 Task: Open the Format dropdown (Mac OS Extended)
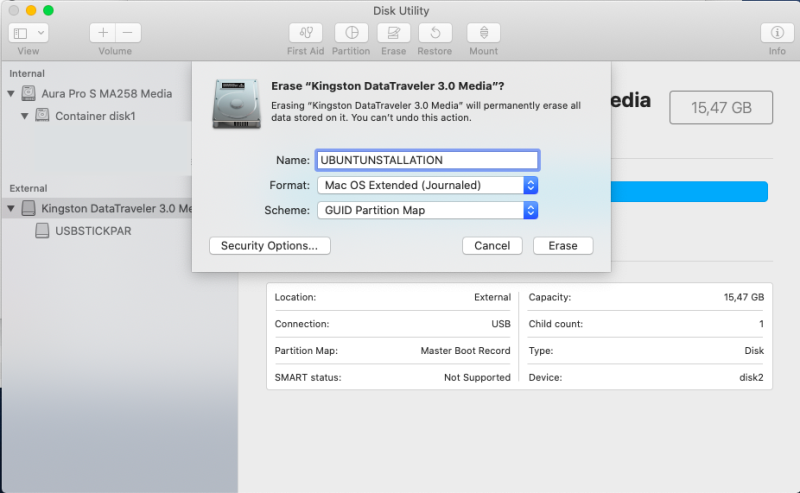pos(428,185)
